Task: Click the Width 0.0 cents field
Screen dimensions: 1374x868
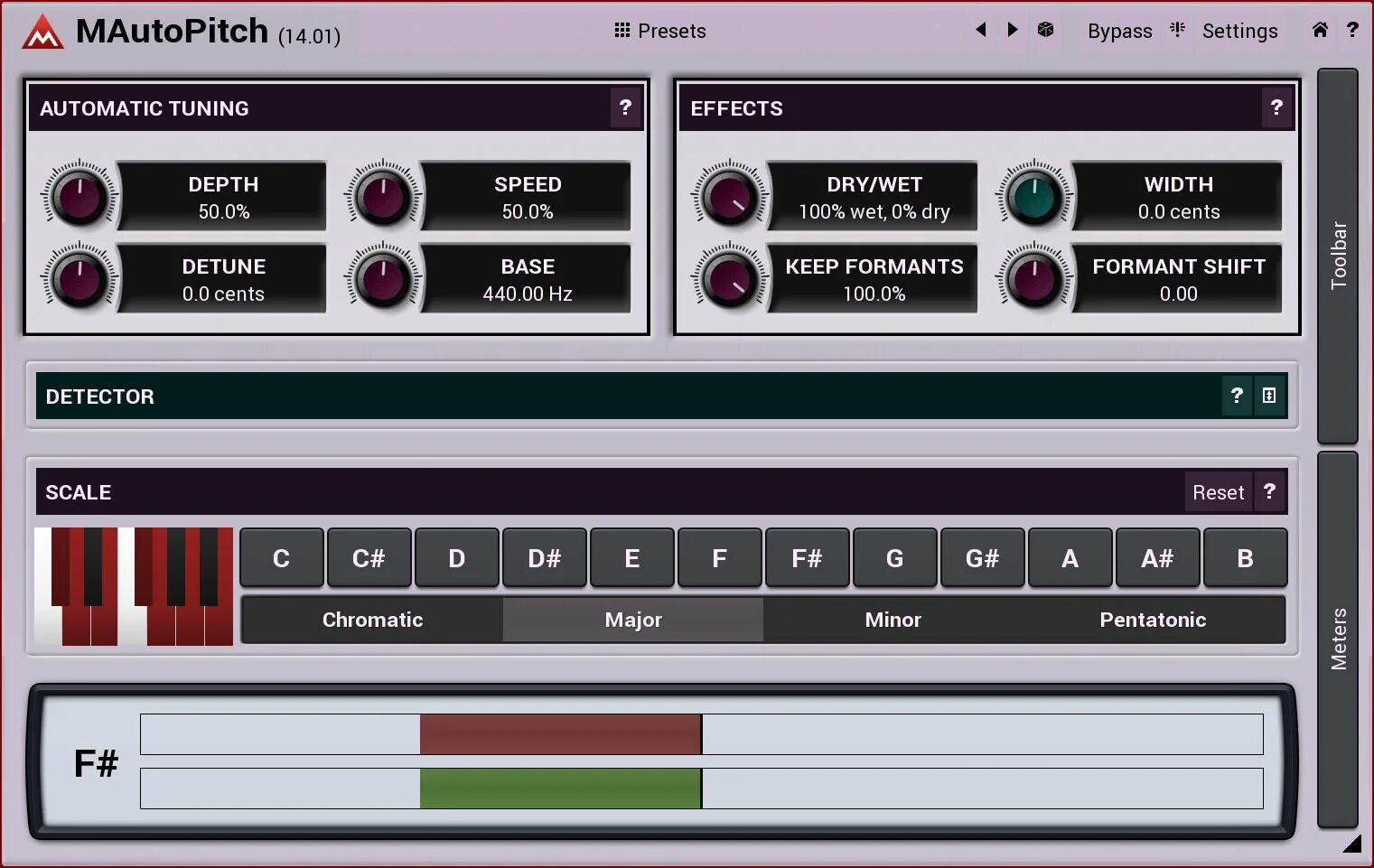Action: coord(1178,196)
